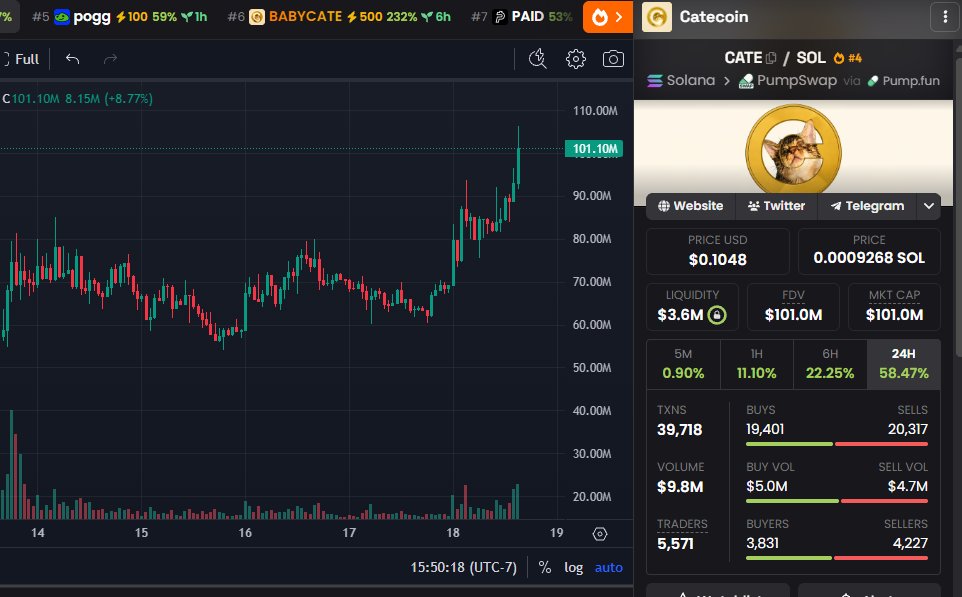Copy the CATE token address
The image size is (962, 597).
click(x=771, y=58)
